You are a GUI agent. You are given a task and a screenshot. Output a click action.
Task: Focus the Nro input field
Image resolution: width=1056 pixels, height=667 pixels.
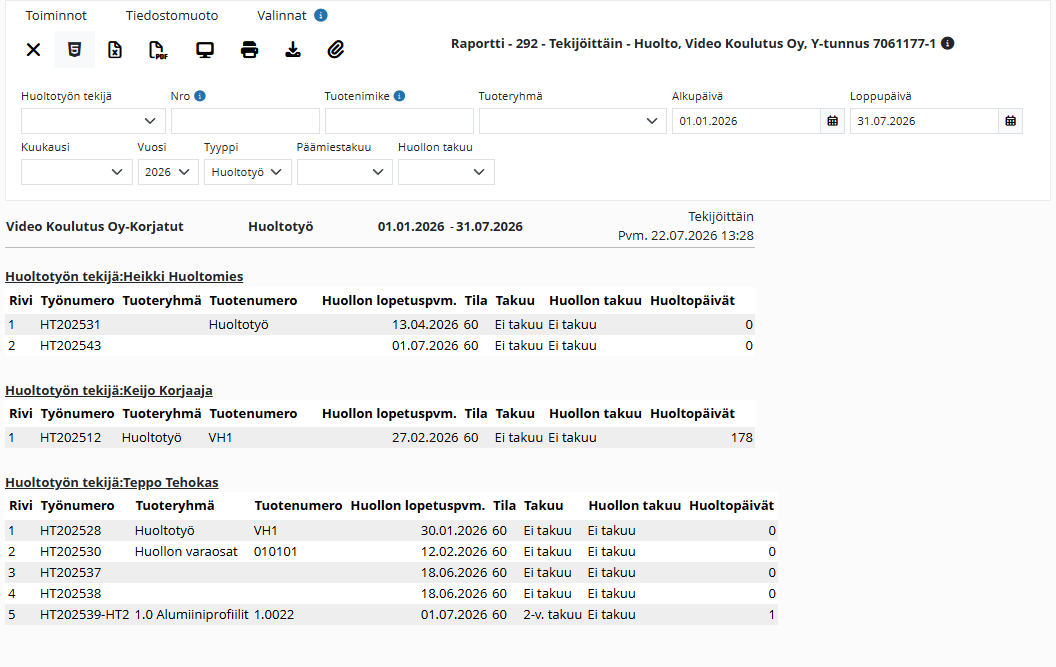[245, 121]
